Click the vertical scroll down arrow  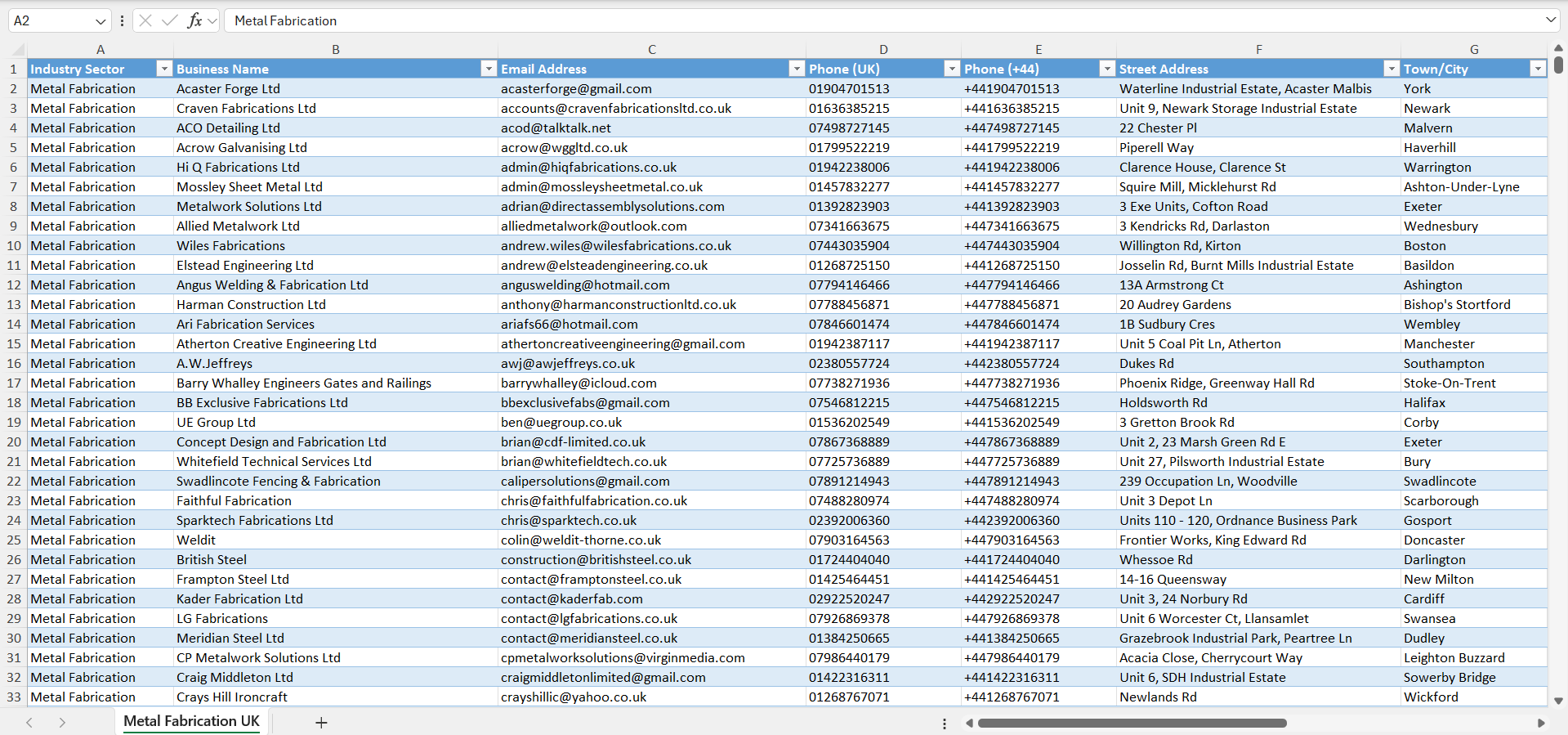click(1558, 701)
